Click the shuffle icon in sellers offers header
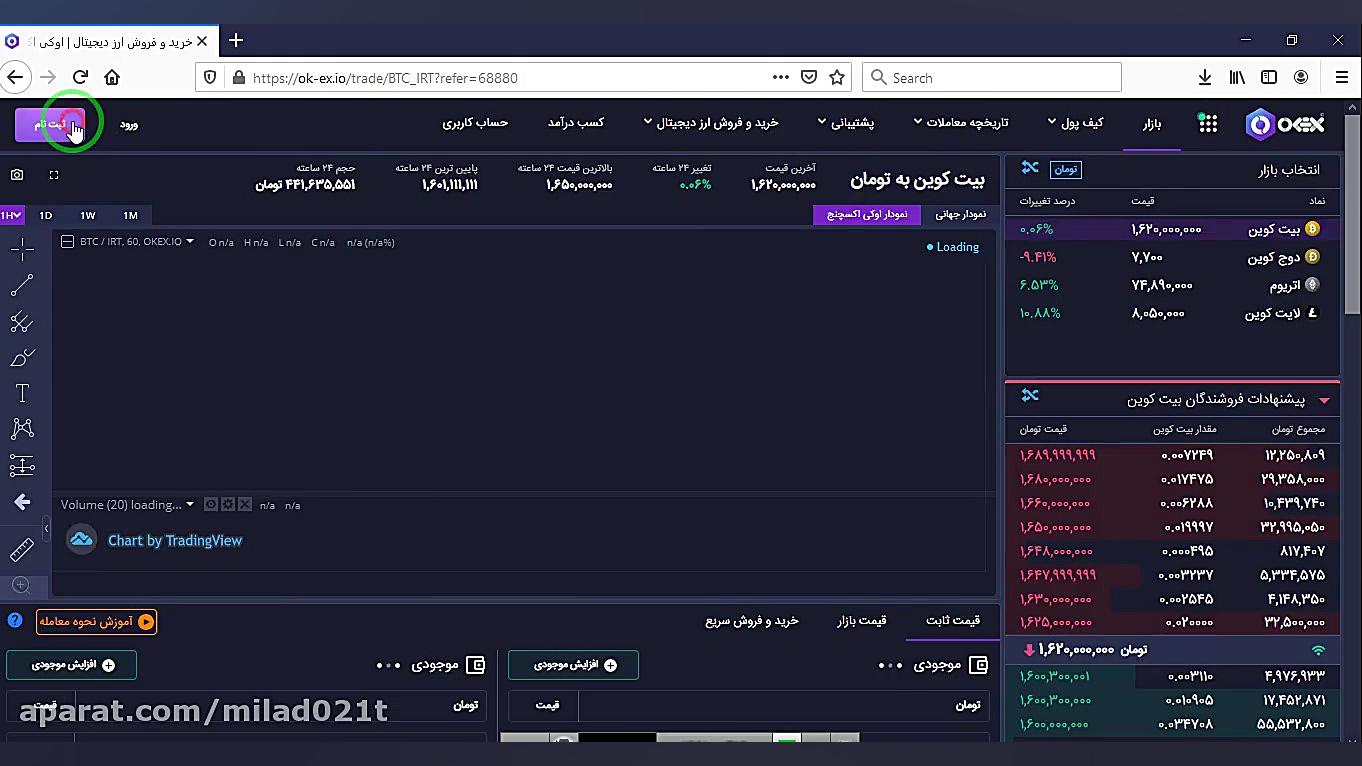Viewport: 1362px width, 766px height. (1030, 396)
